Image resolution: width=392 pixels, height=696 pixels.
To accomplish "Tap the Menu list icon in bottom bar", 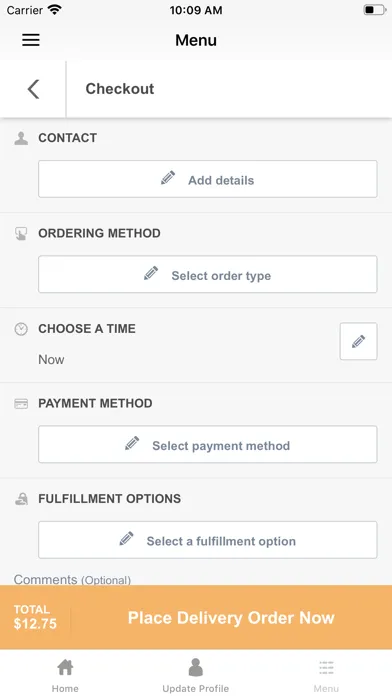I will [326, 667].
